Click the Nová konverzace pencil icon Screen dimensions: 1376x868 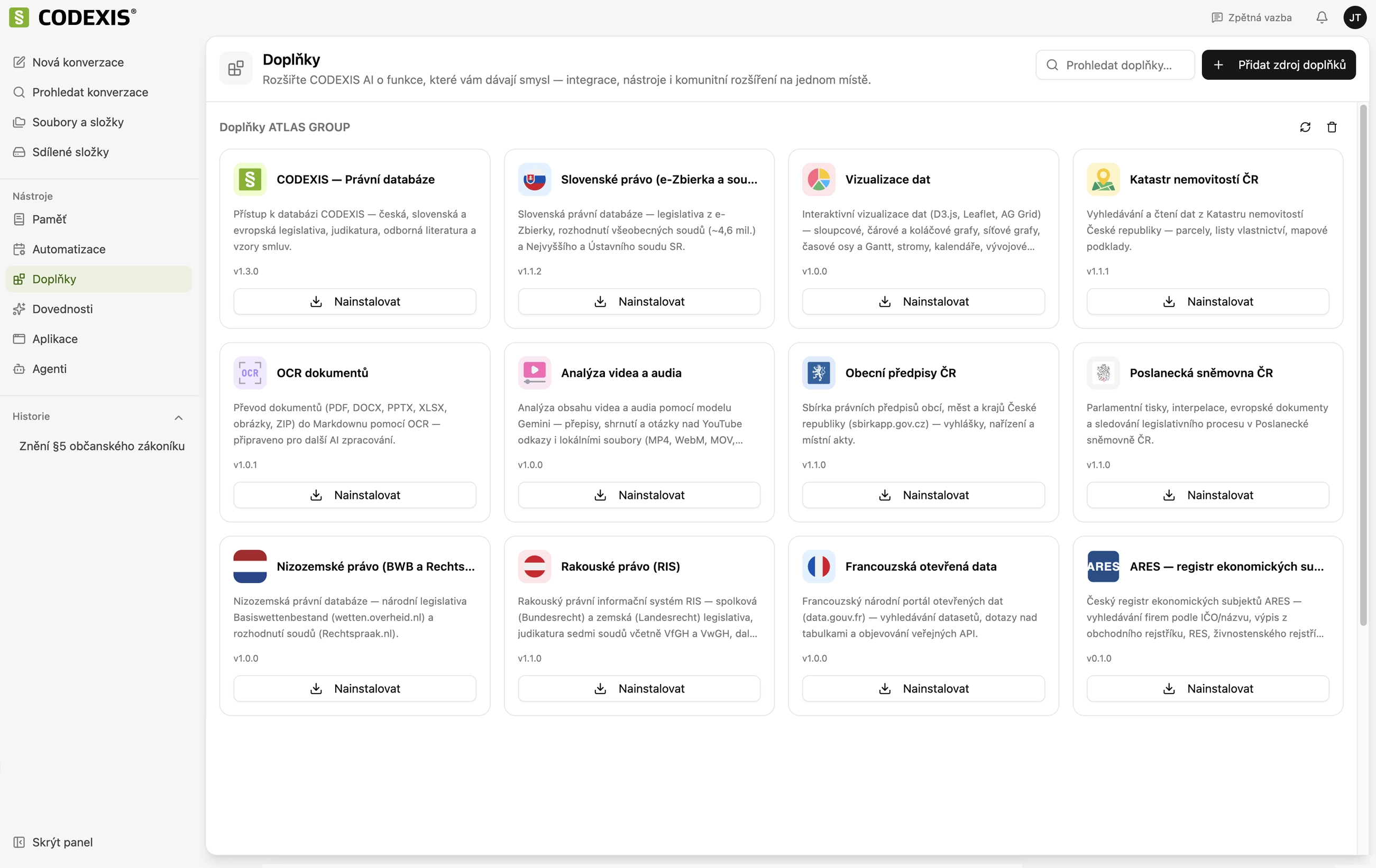click(x=19, y=62)
